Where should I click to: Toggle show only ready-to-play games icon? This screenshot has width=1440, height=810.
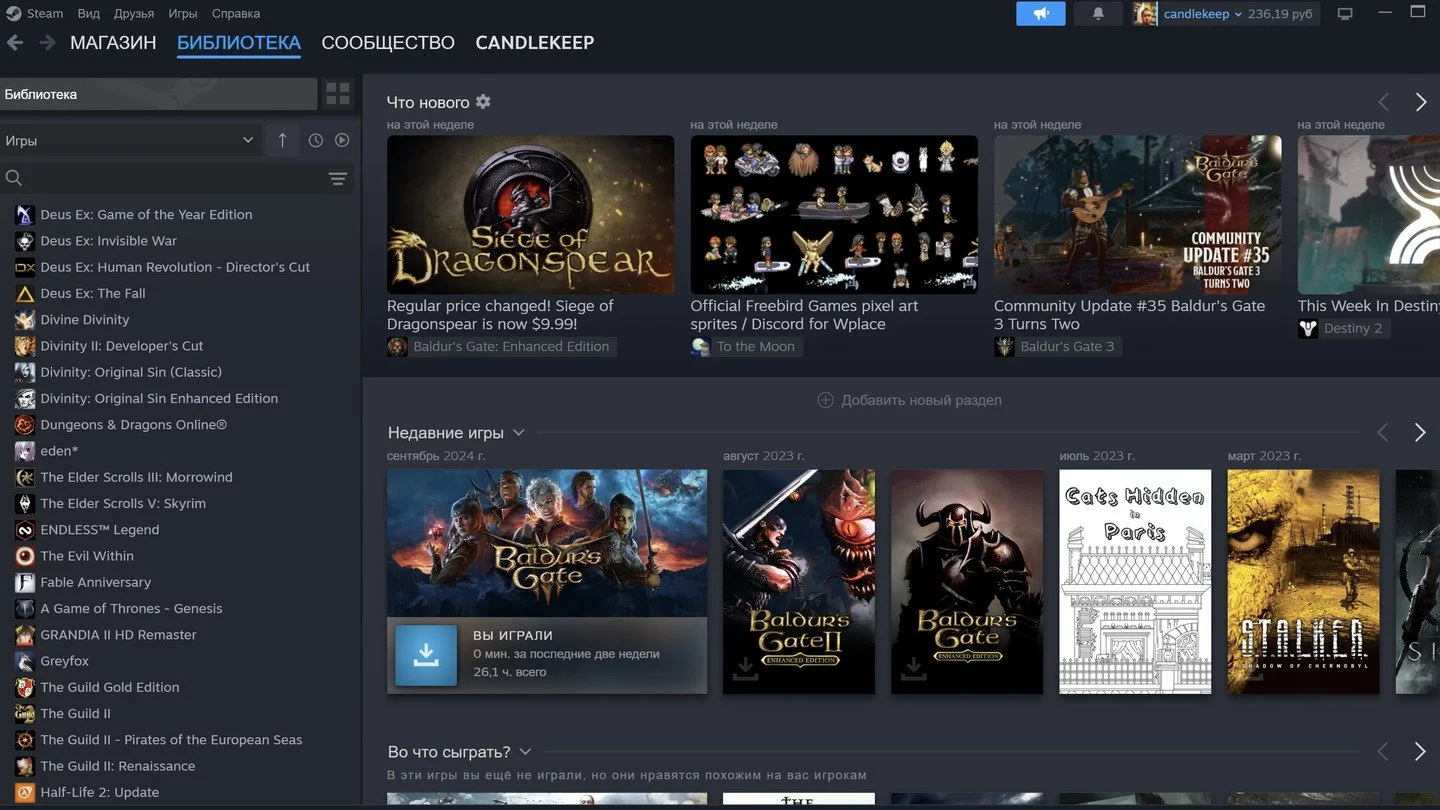coord(342,141)
